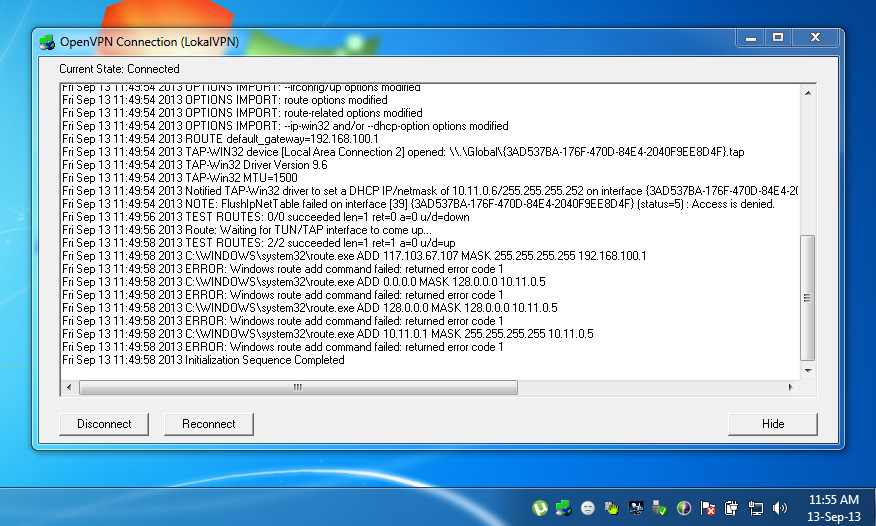This screenshot has width=876, height=526.
Task: Click the taskbar clock showing 11:55 AM
Action: [x=834, y=508]
